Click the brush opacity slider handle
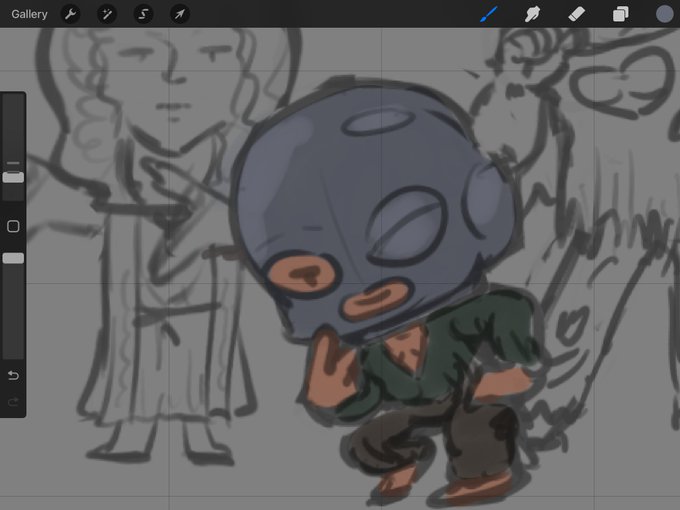Viewport: 680px width, 510px height. click(x=13, y=258)
